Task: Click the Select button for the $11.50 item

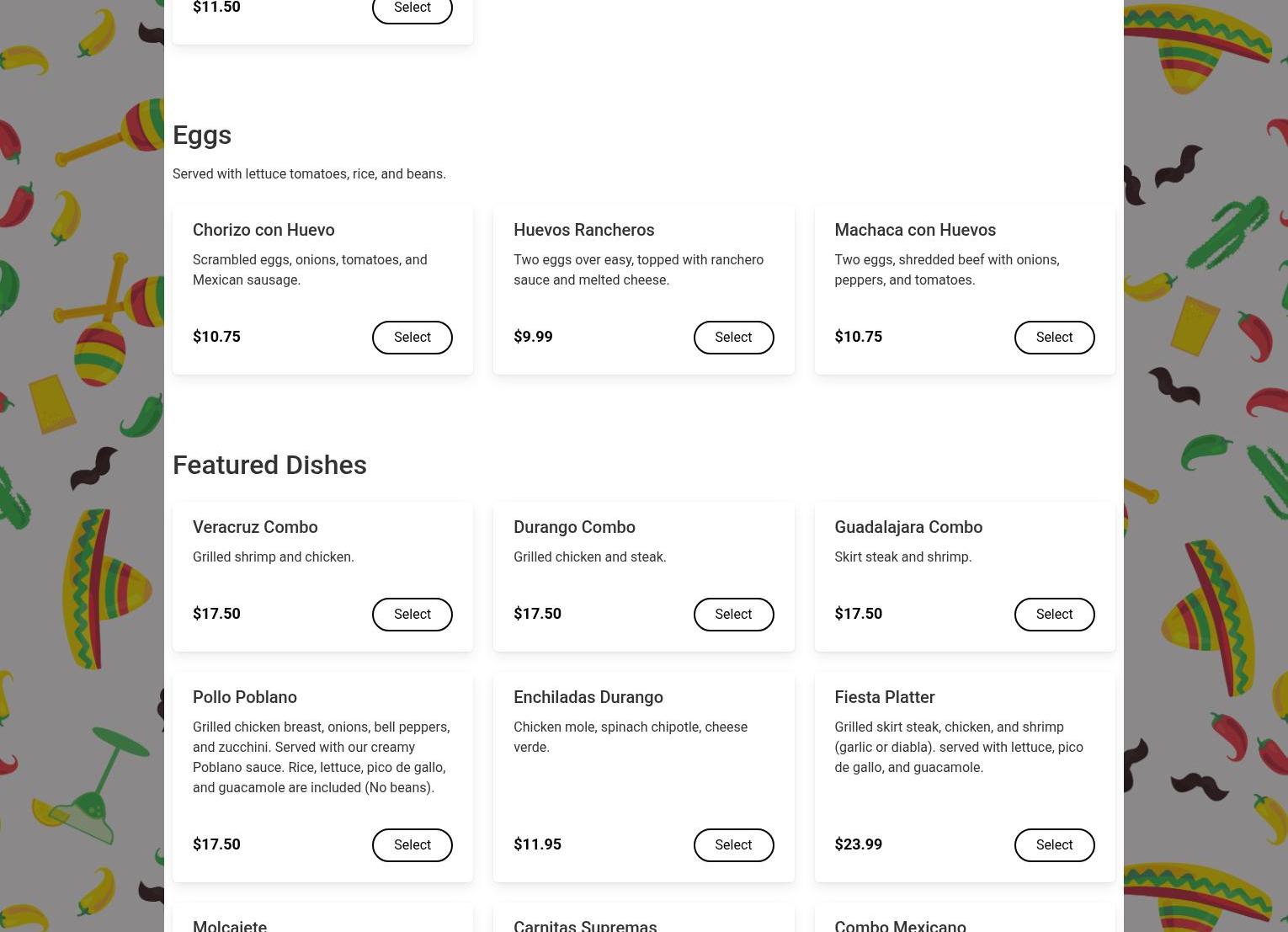Action: coord(412,8)
